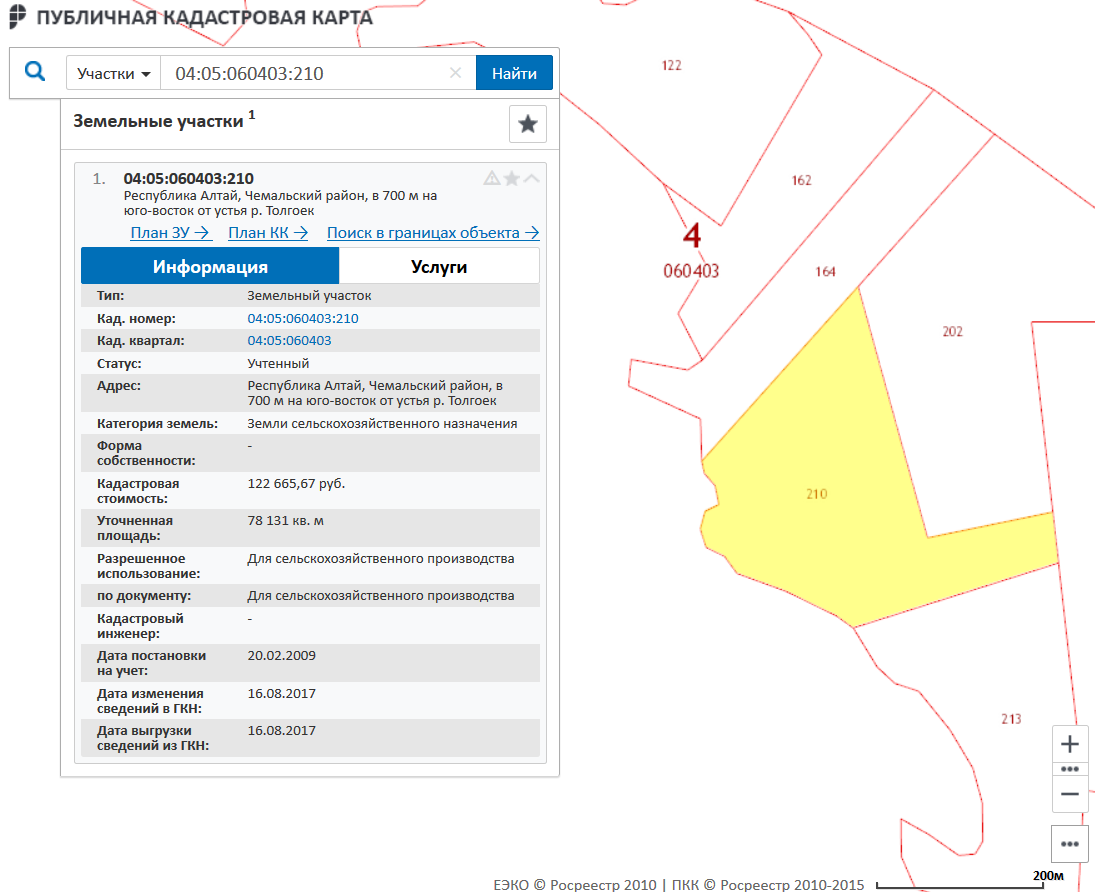Select the Информация tab
The width and height of the screenshot is (1095, 892).
210,267
